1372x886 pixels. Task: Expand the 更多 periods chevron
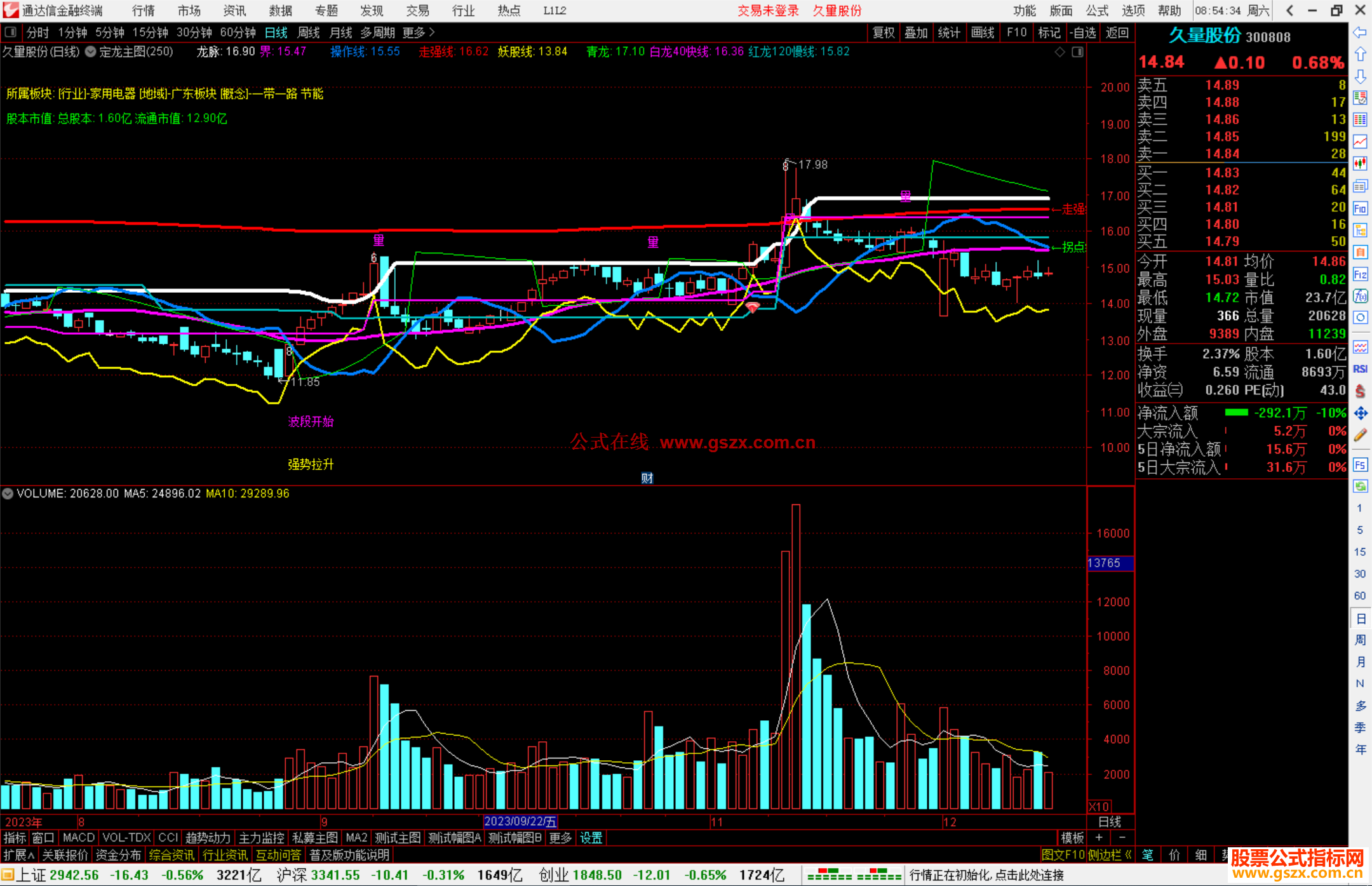[433, 32]
